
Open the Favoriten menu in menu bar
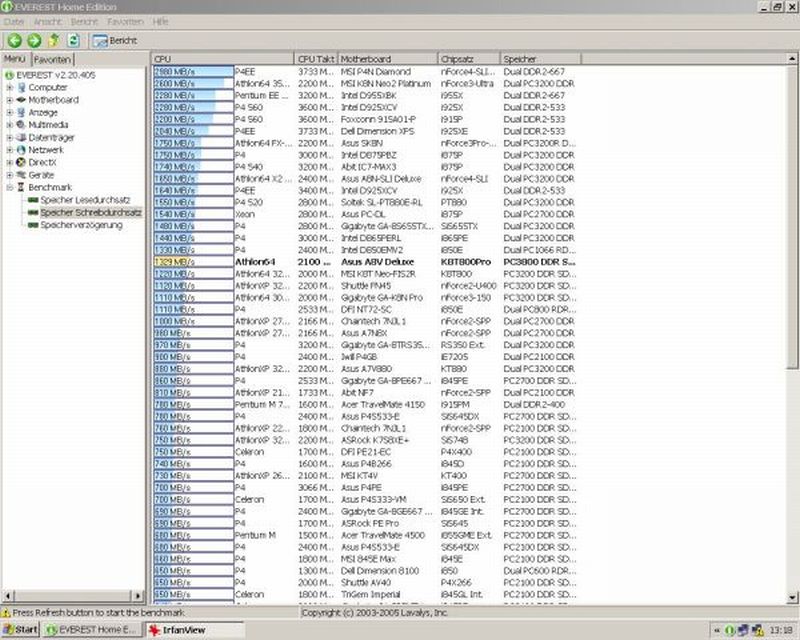125,21
